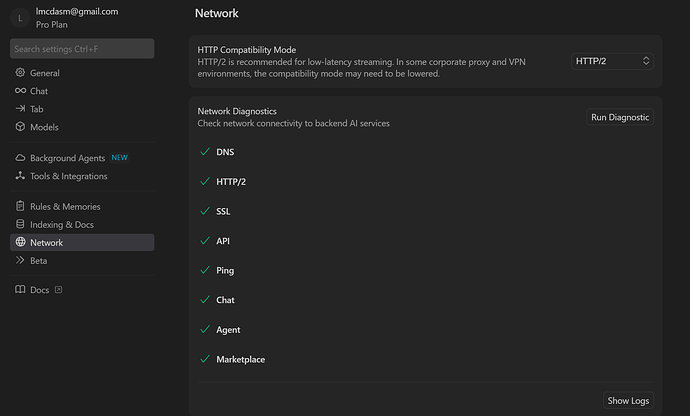Click the Marketplace diagnostic checkmark
The height and width of the screenshot is (416, 690).
[205, 359]
